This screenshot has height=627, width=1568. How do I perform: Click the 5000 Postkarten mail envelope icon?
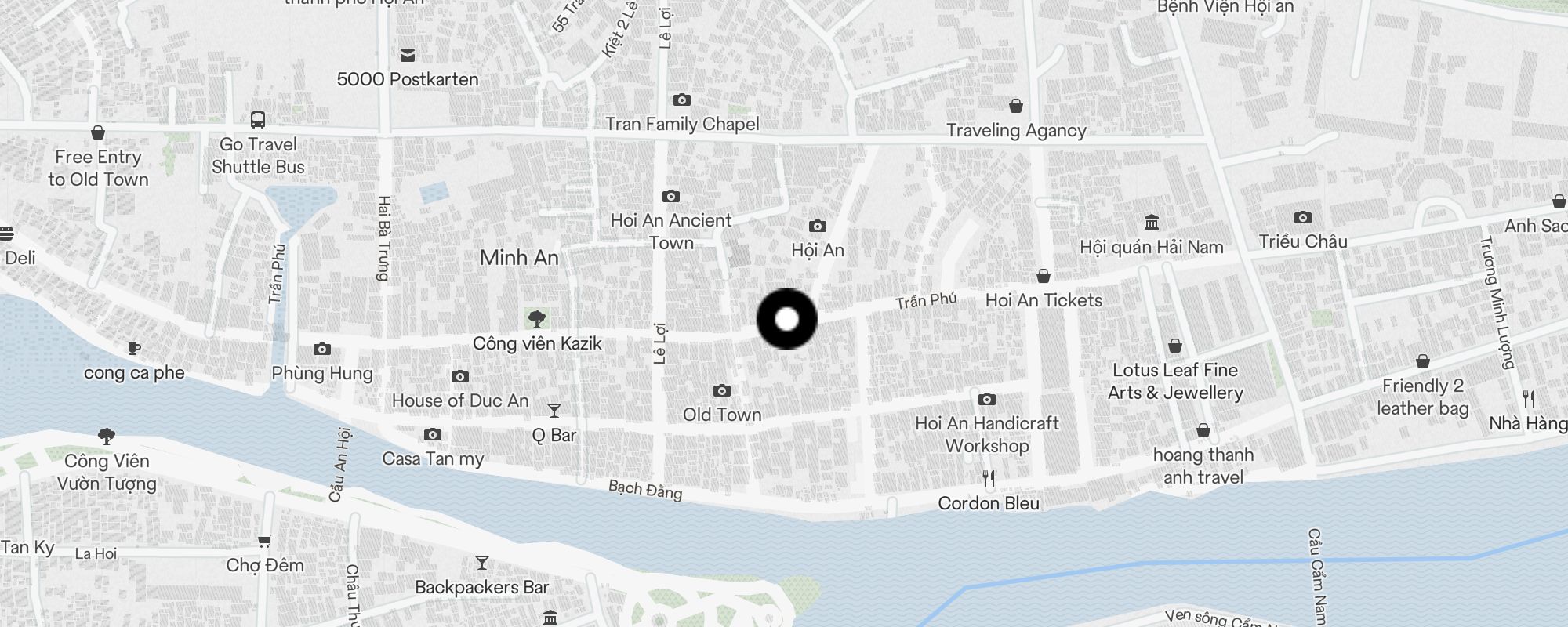[407, 56]
